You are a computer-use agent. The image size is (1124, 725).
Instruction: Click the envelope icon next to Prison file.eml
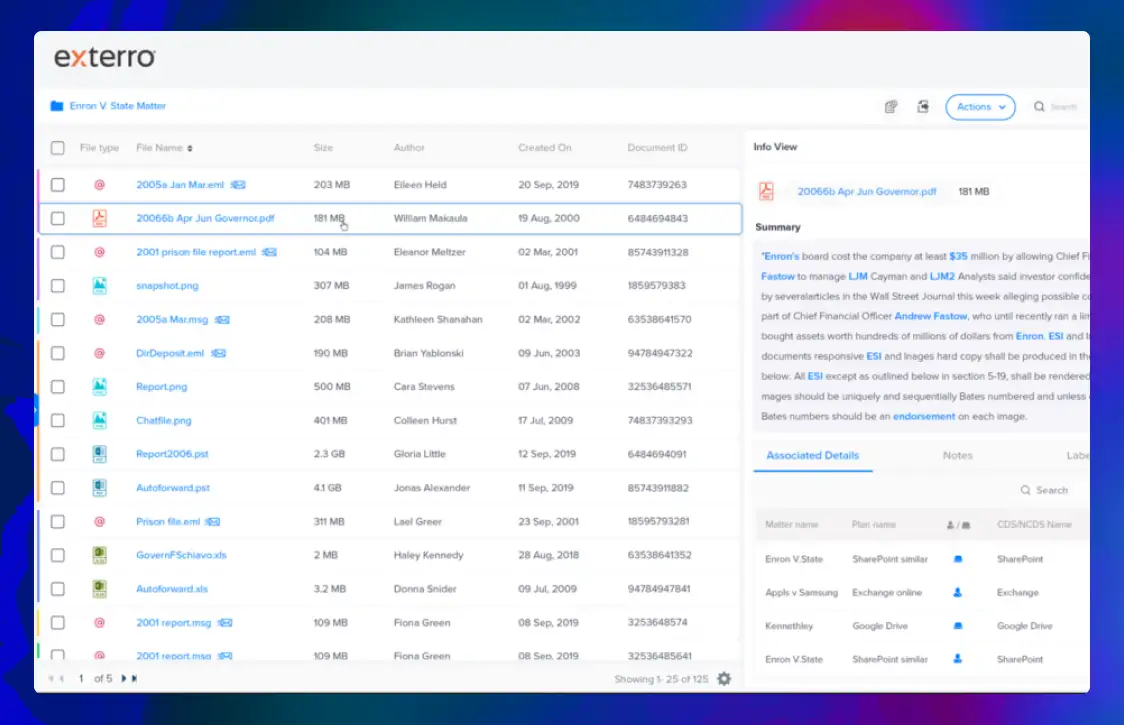click(212, 522)
